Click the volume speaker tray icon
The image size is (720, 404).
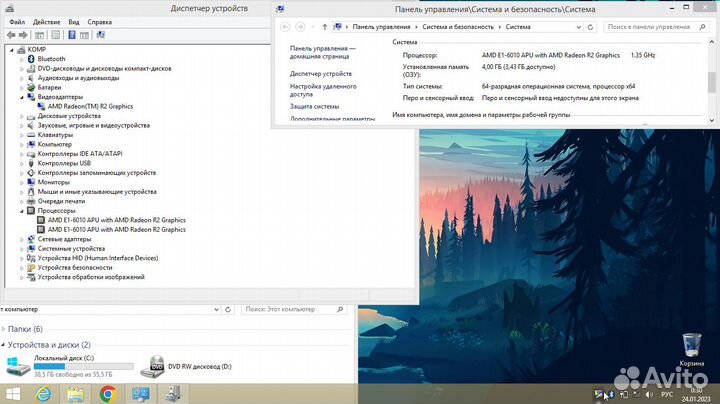click(x=649, y=394)
